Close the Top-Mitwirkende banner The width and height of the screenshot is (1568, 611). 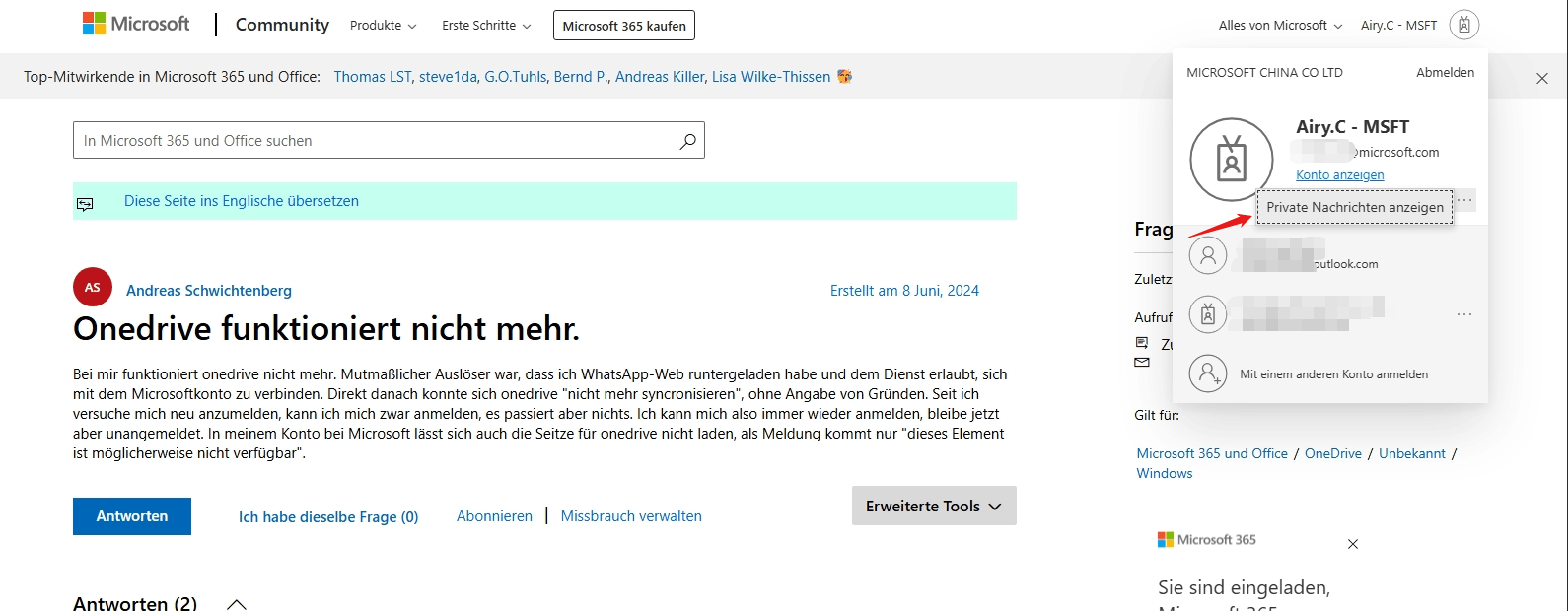(1542, 78)
